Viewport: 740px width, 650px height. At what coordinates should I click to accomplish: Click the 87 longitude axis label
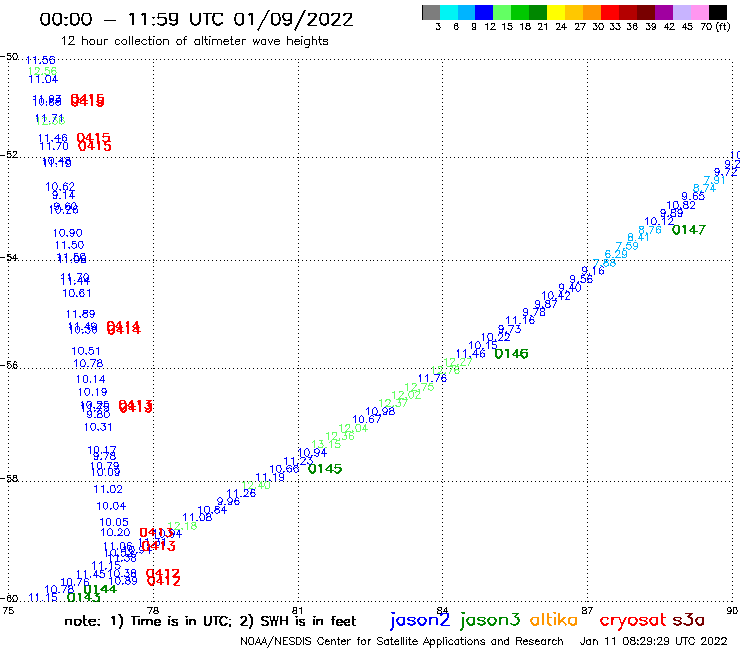(x=587, y=611)
